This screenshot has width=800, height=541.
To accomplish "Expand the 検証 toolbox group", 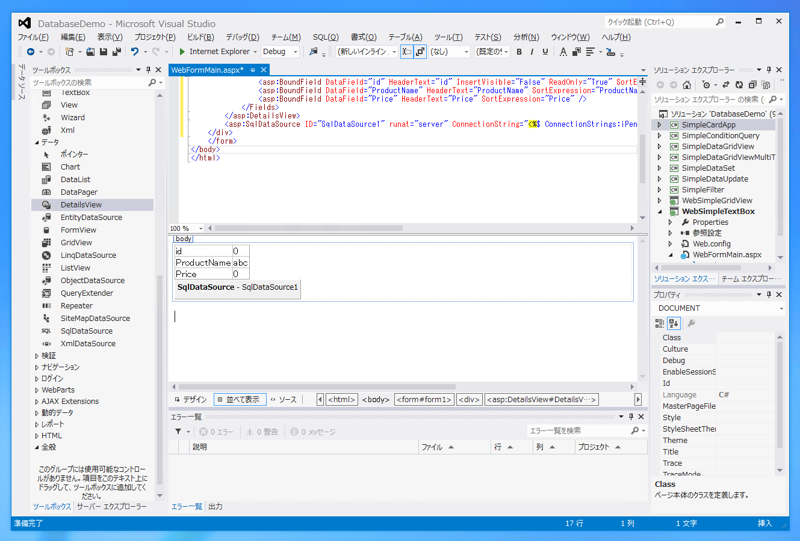I will coord(37,356).
